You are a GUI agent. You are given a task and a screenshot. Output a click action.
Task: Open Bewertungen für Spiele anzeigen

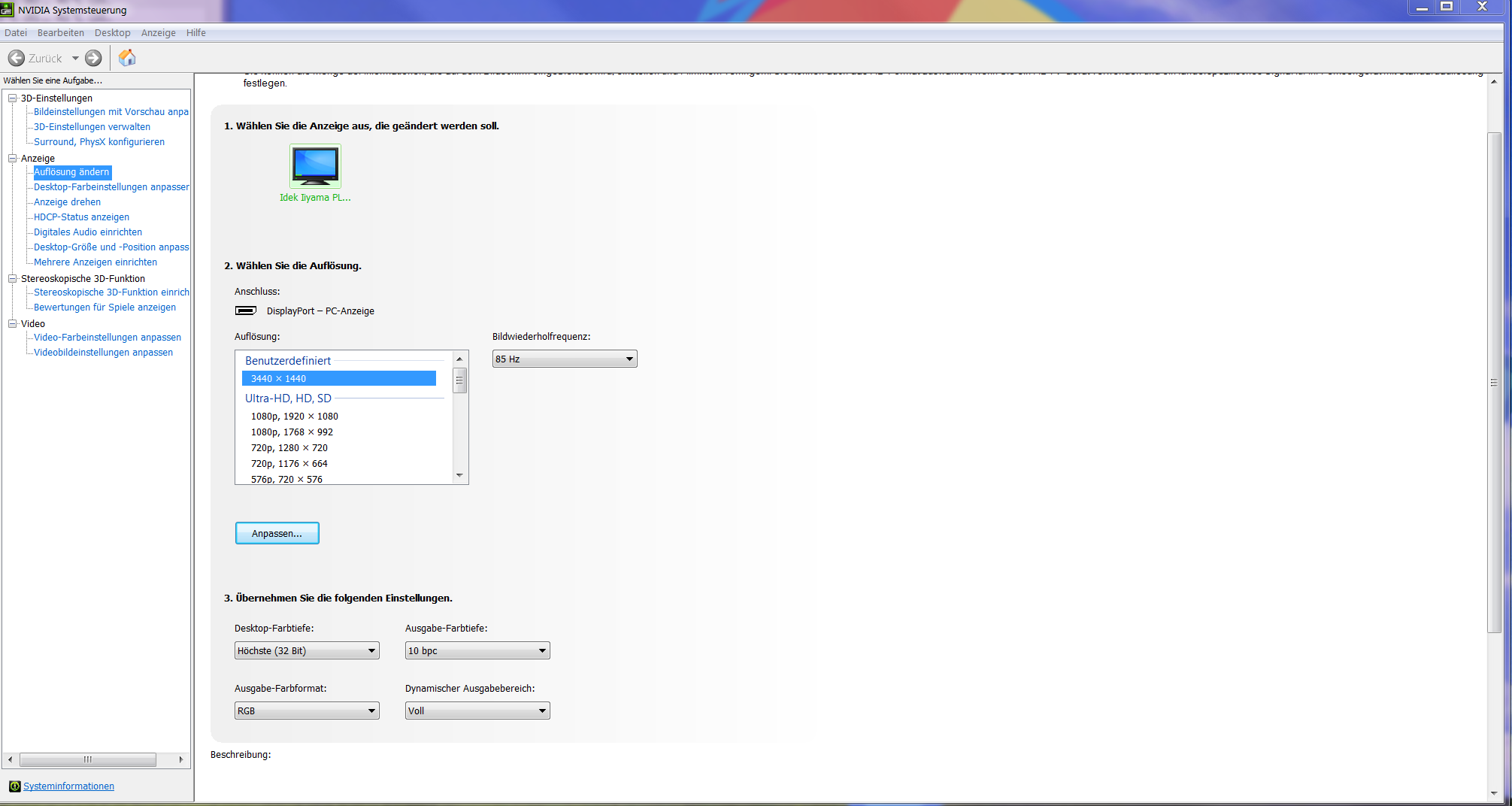(x=105, y=308)
